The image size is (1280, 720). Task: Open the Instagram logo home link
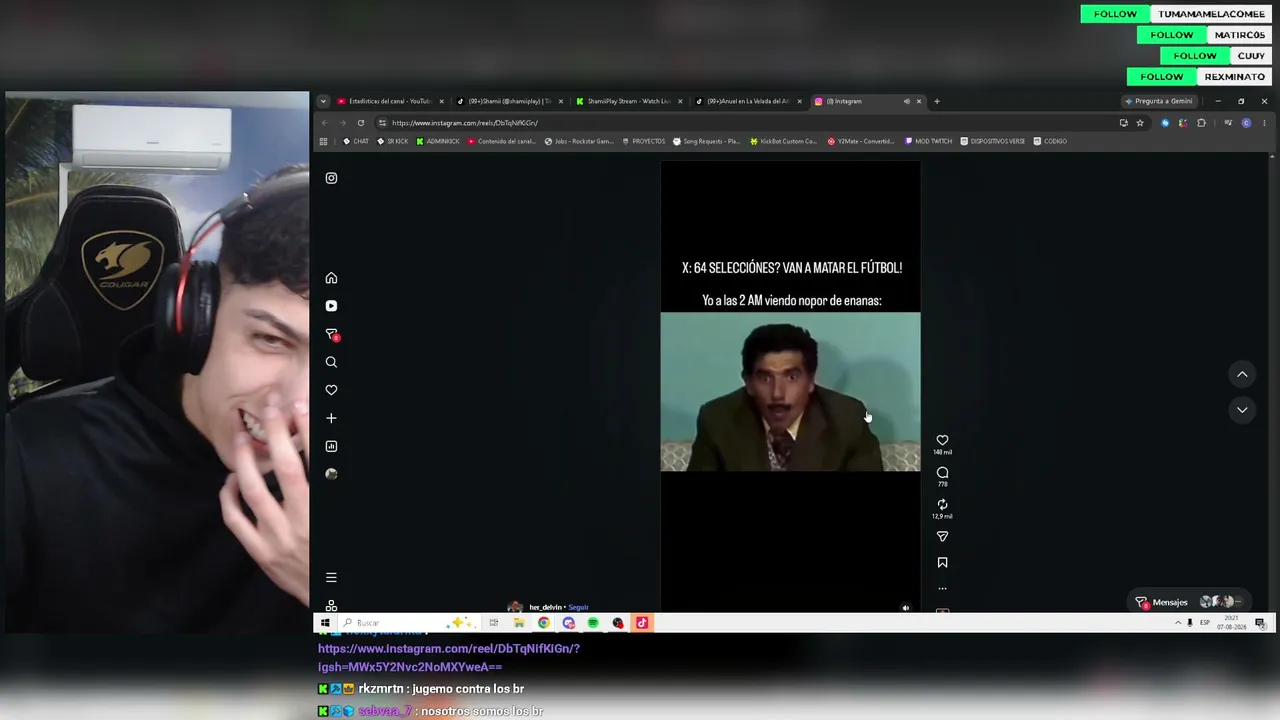[x=331, y=178]
